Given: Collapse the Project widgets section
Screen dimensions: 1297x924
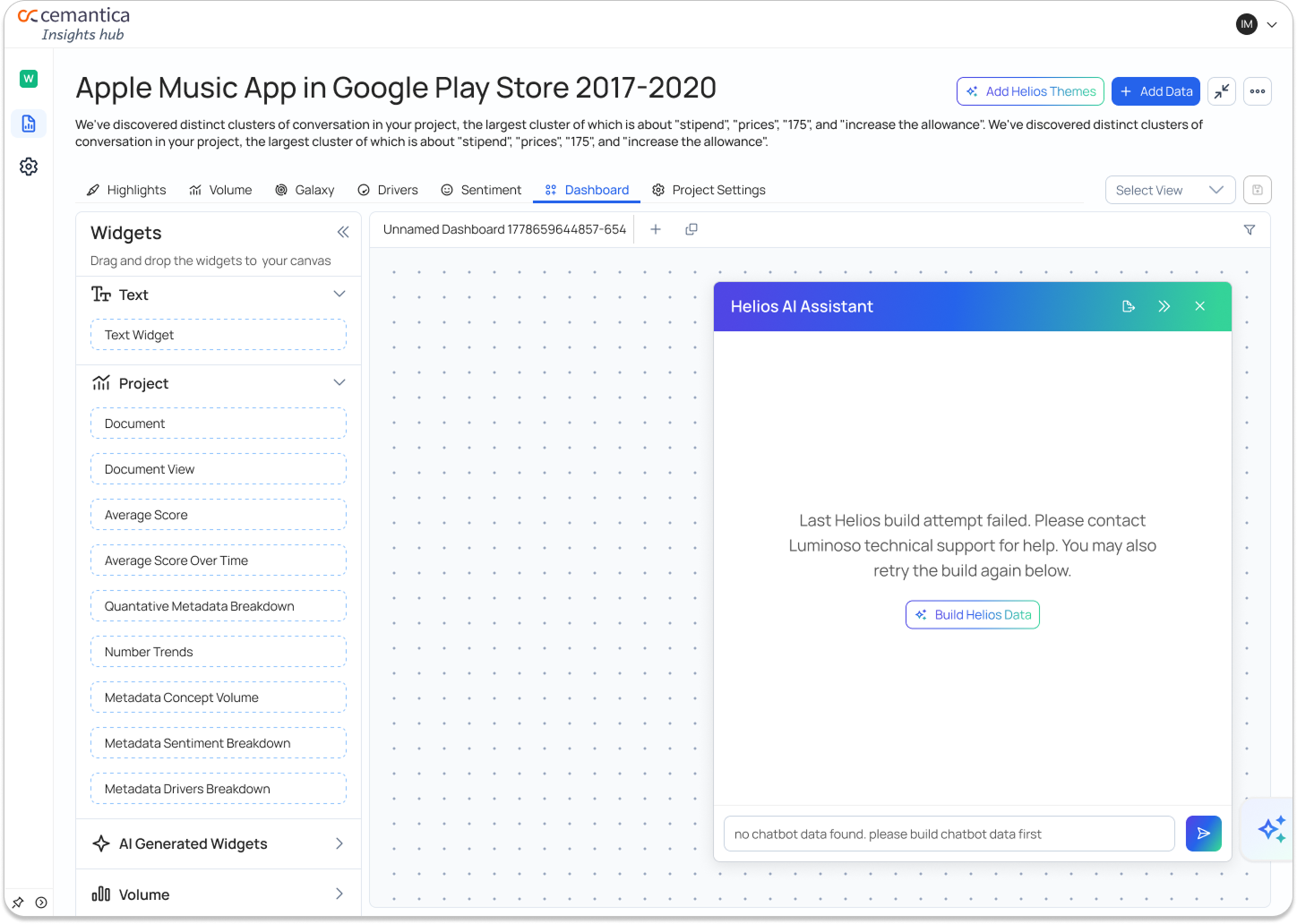Looking at the screenshot, I should point(339,382).
